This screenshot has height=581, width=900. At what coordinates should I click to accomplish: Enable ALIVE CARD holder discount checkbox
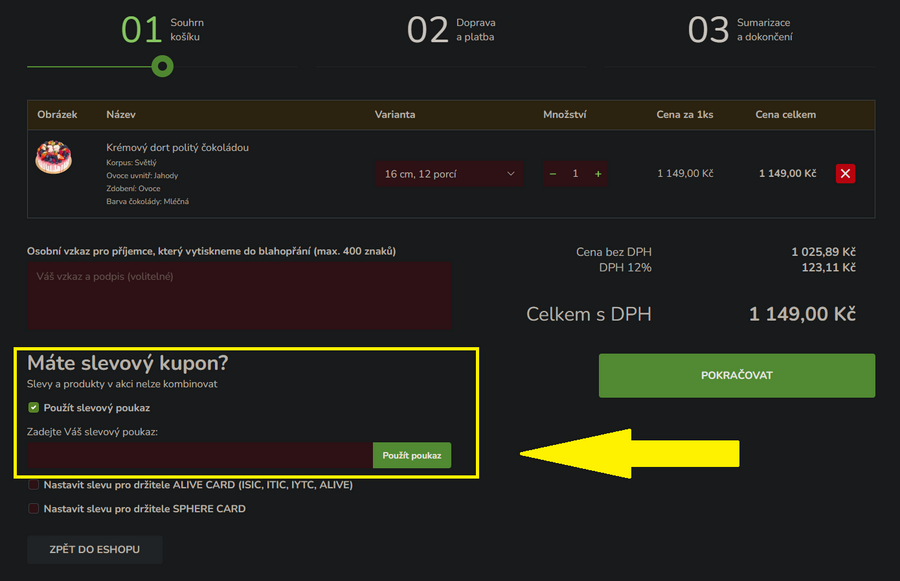point(34,485)
